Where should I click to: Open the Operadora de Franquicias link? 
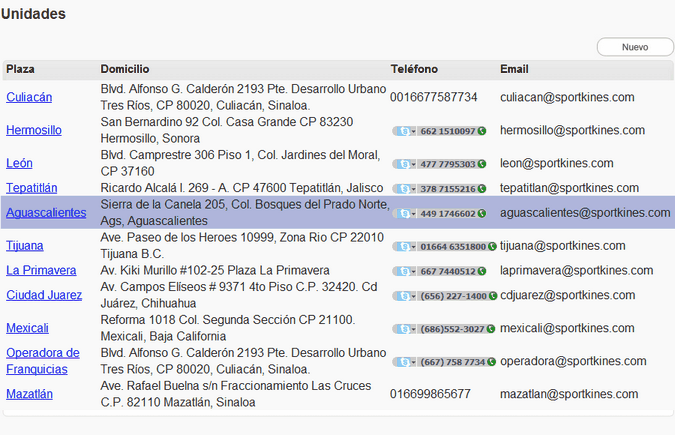tap(42, 361)
